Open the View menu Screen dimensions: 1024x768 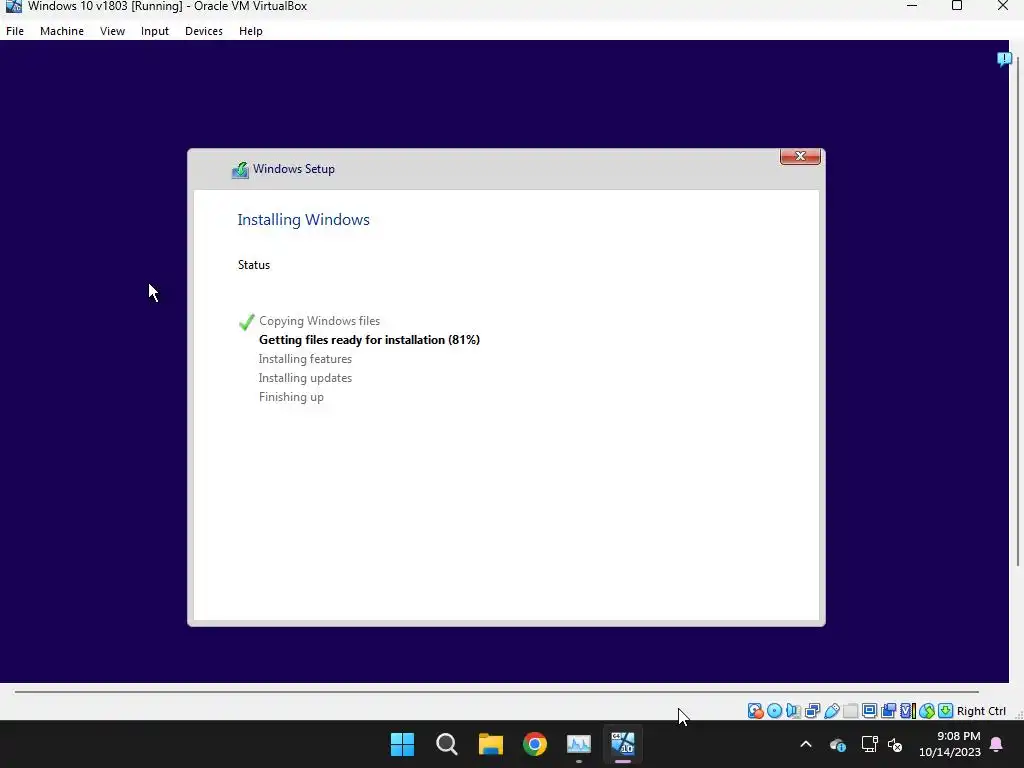pos(112,31)
